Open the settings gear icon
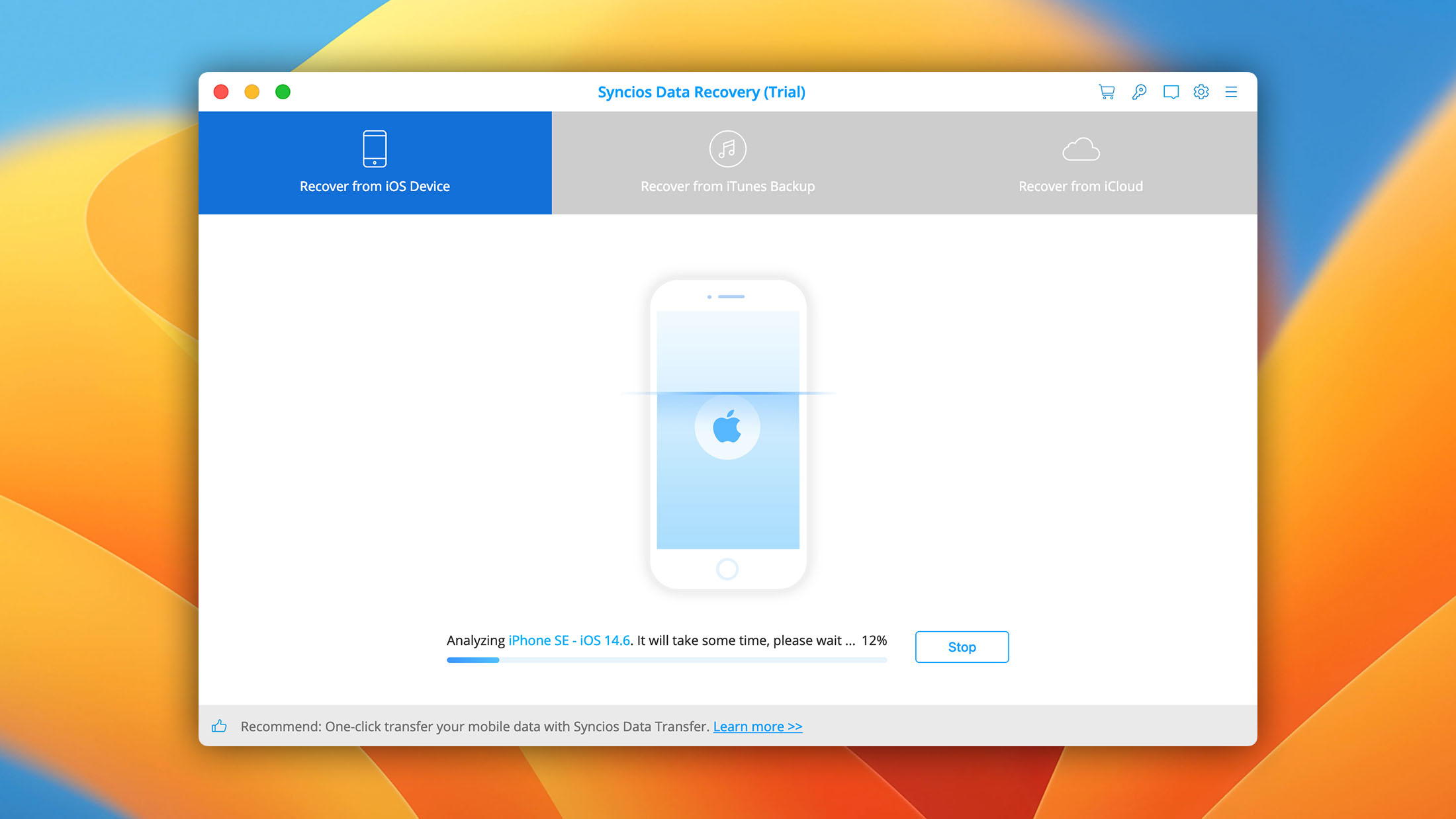 click(x=1201, y=92)
